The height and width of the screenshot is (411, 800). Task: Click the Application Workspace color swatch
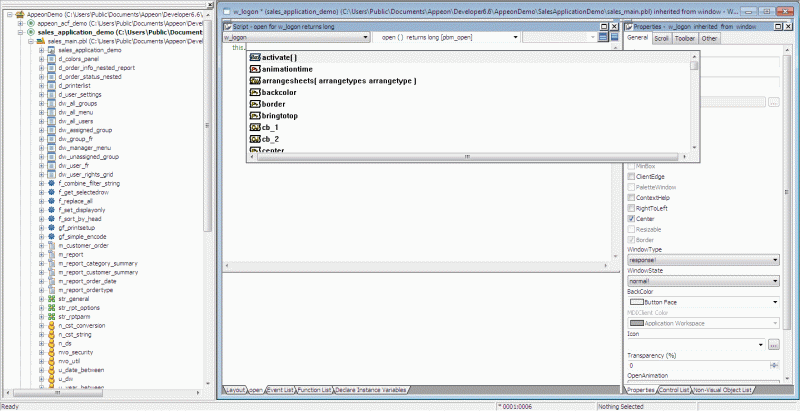coord(637,323)
